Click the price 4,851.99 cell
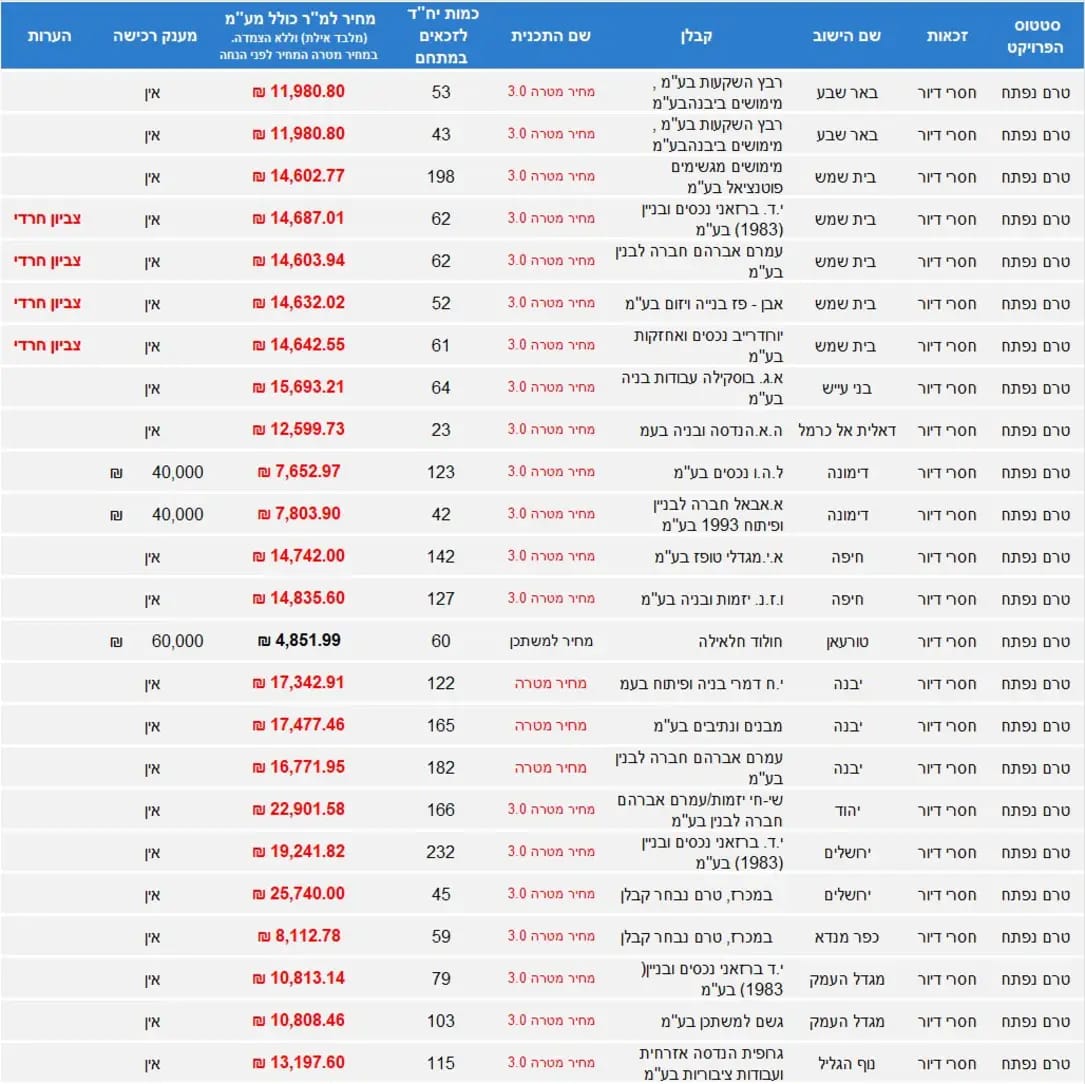The height and width of the screenshot is (1084, 1085). click(299, 641)
